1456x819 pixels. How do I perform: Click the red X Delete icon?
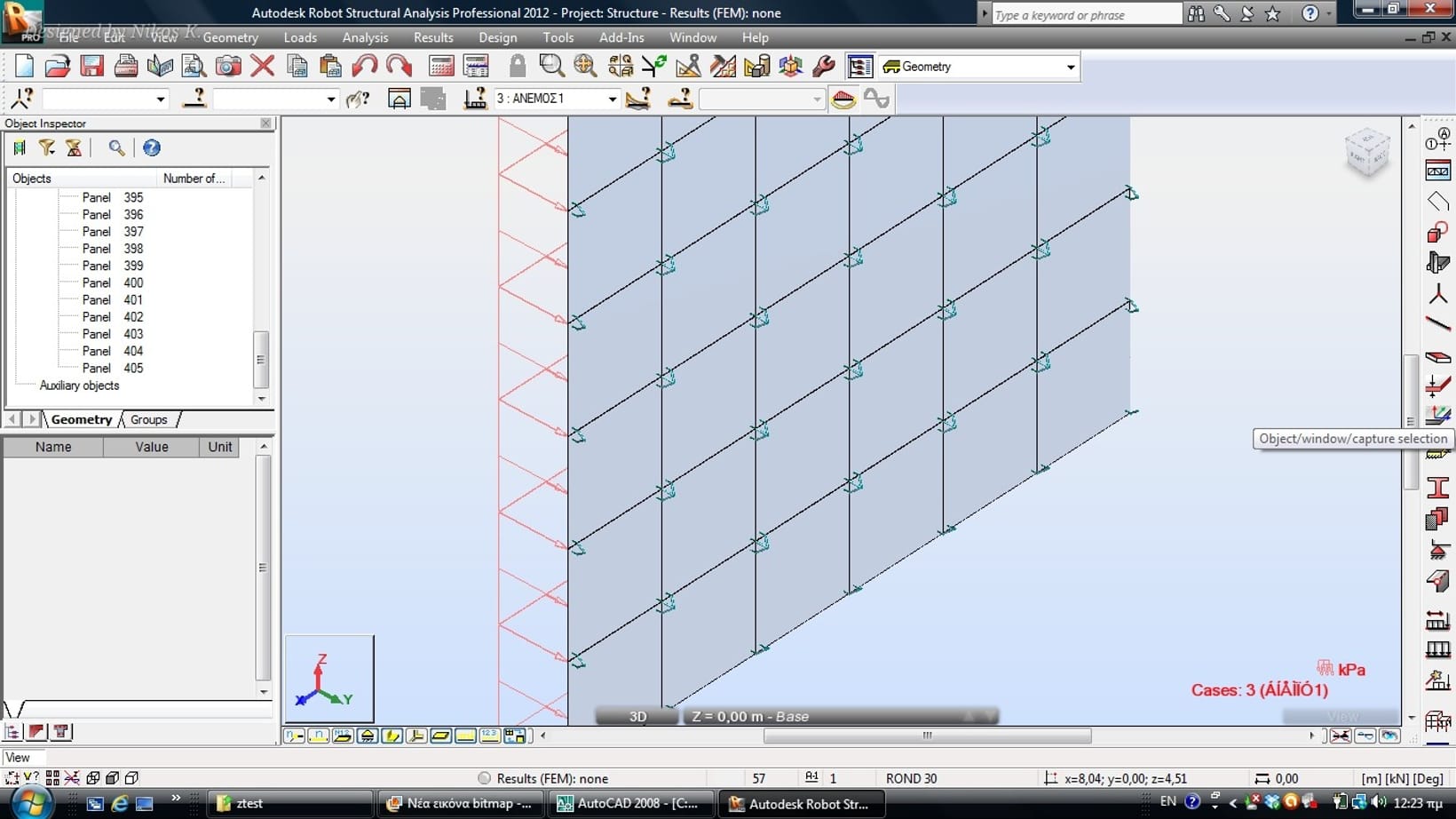tap(262, 67)
